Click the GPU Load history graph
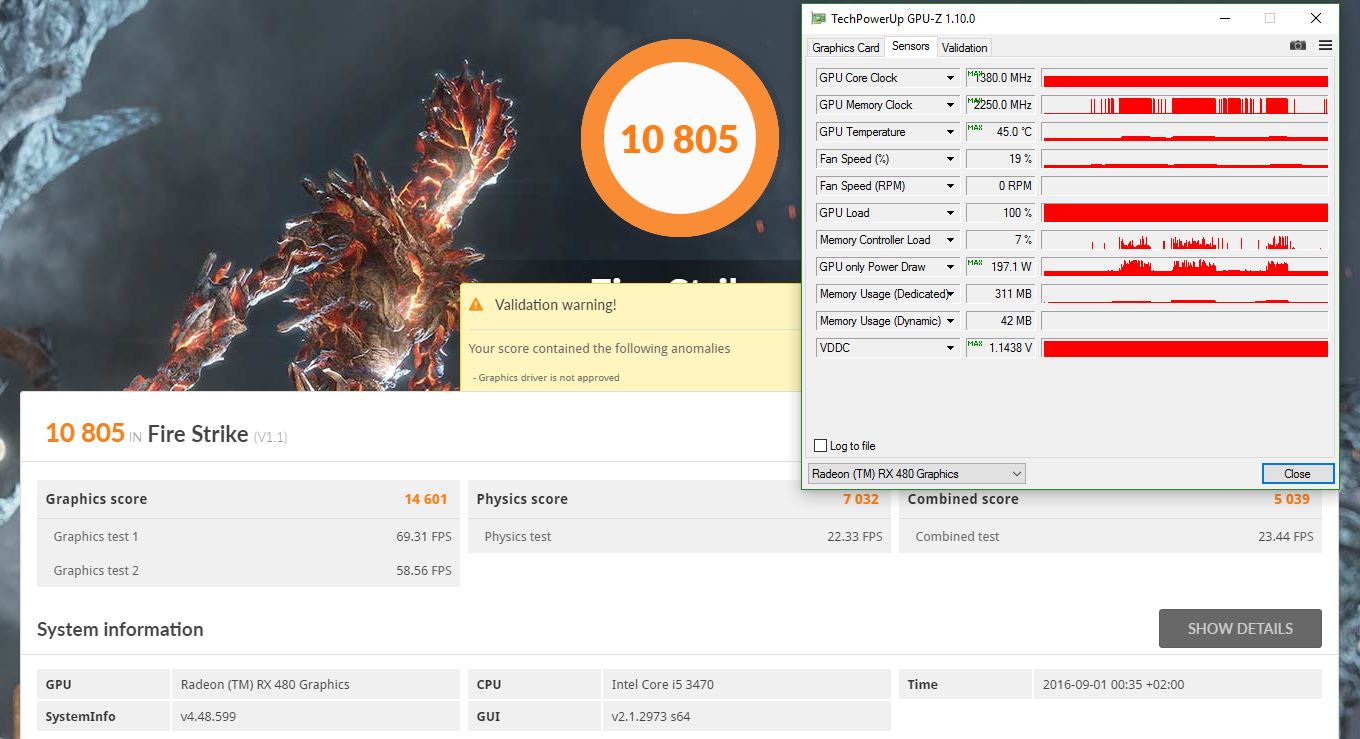 [x=1185, y=213]
